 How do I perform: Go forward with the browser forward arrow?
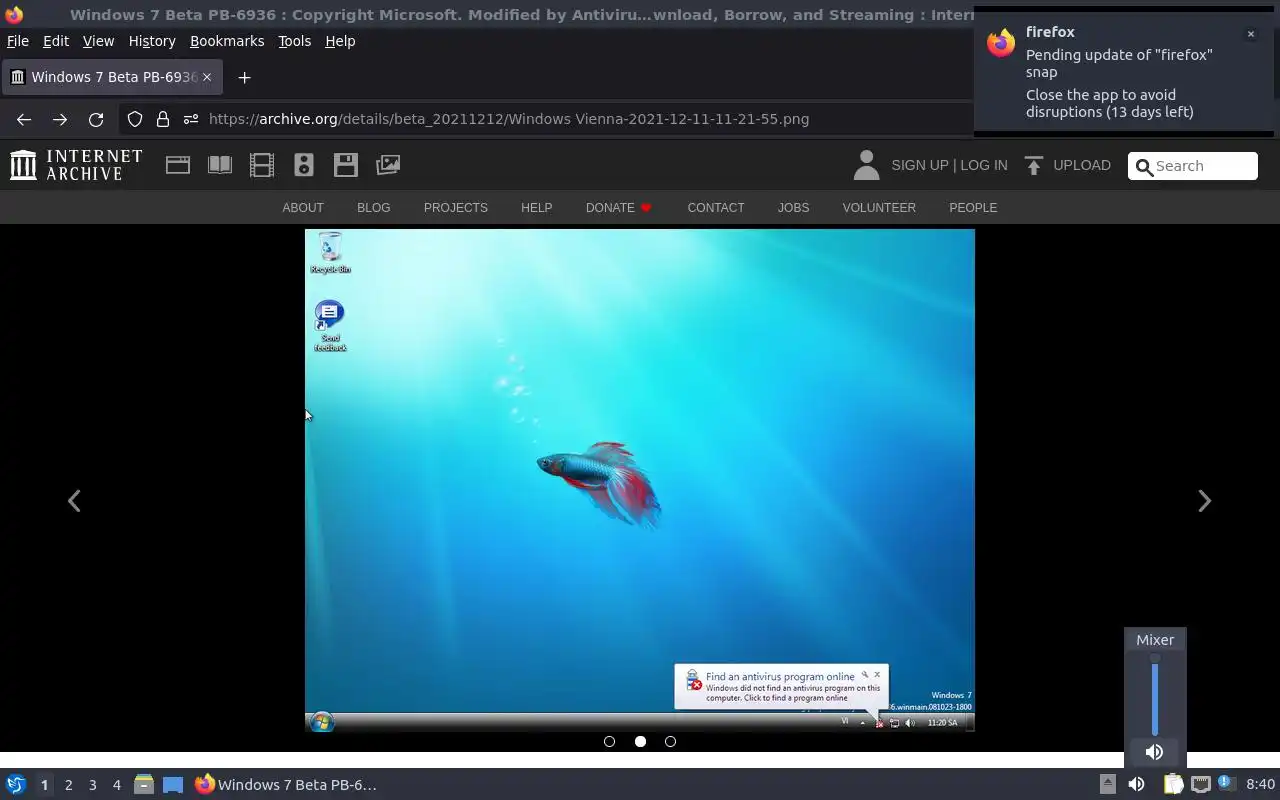tap(60, 119)
